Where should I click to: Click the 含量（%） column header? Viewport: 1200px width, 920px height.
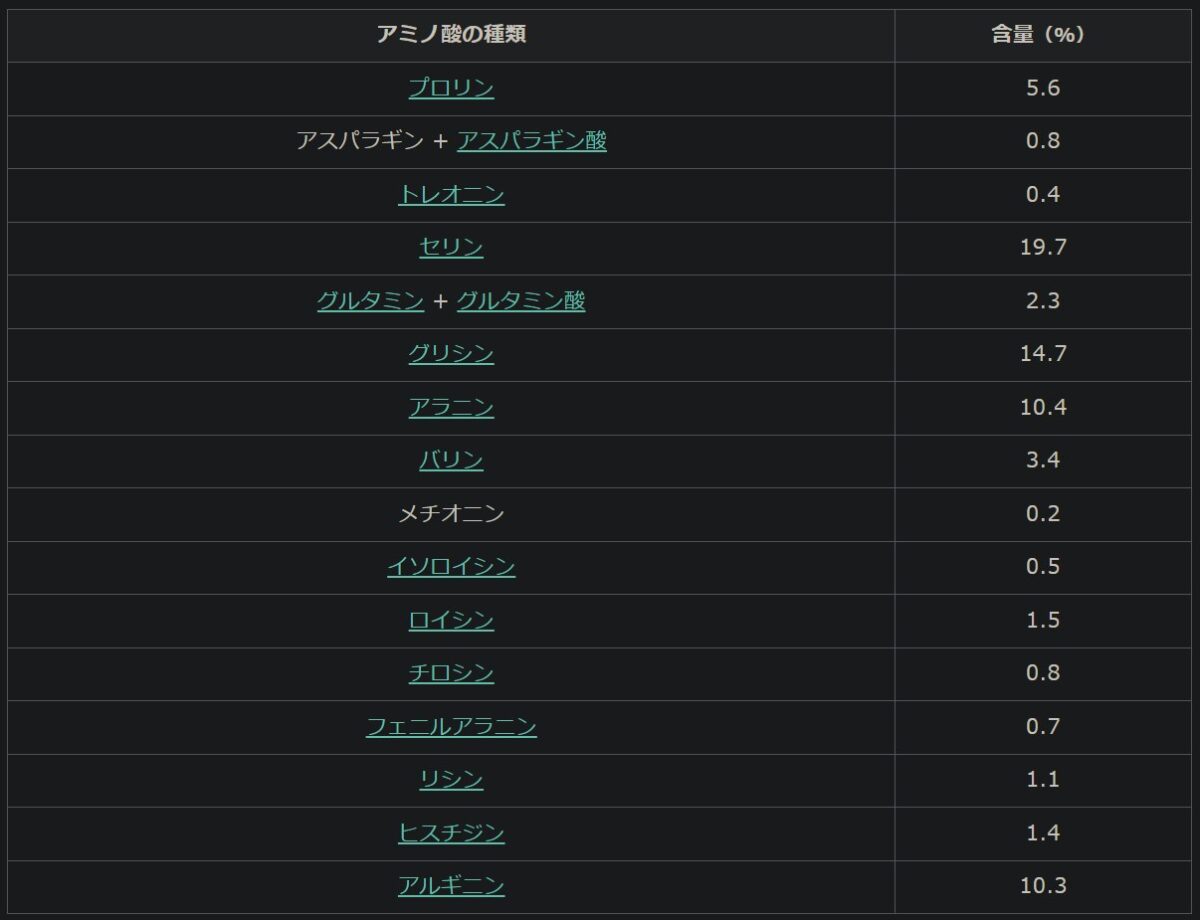click(1042, 35)
